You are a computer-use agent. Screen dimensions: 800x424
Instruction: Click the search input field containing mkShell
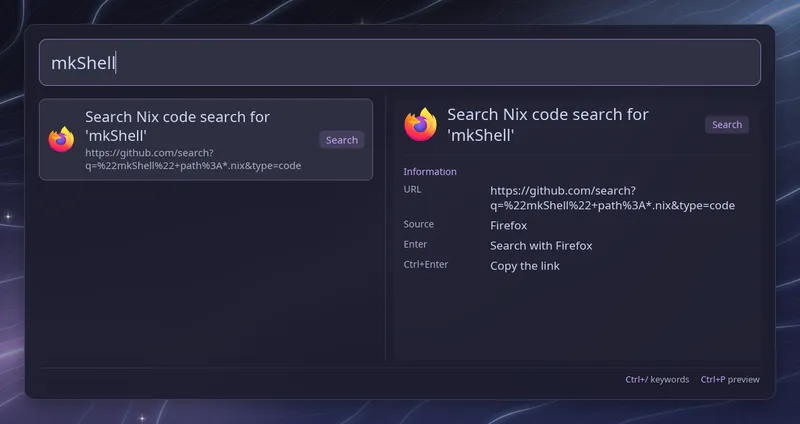tap(399, 62)
